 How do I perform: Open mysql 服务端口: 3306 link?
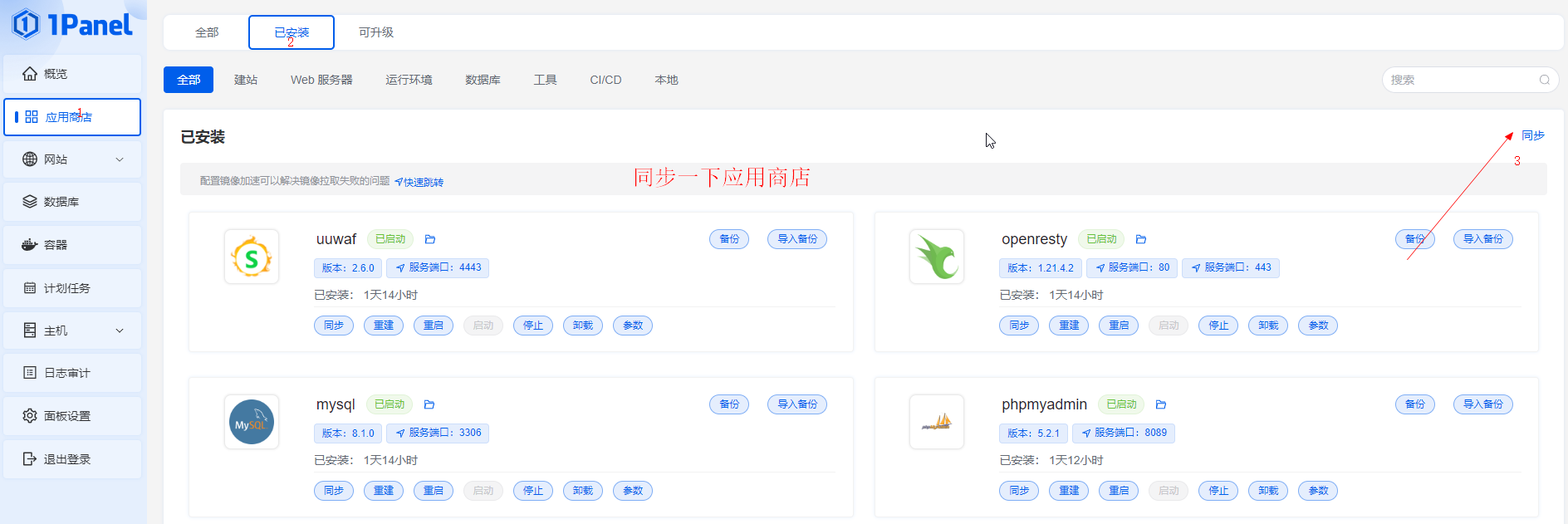pos(438,433)
